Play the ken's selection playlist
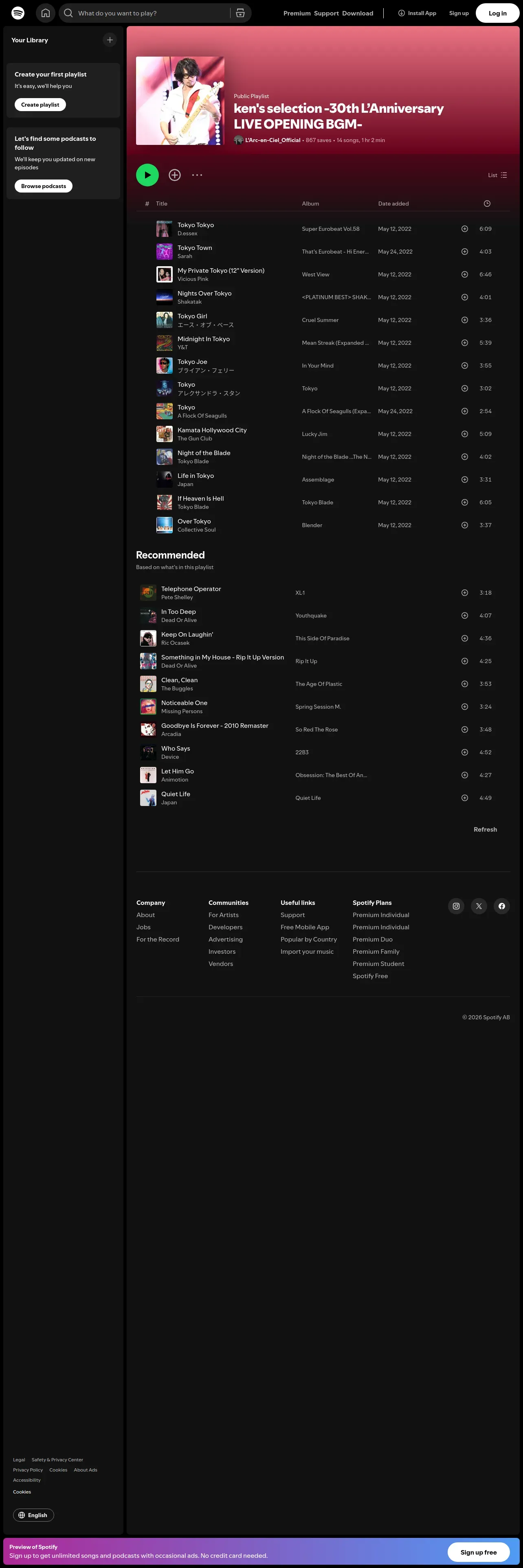The image size is (523, 1568). [x=147, y=175]
